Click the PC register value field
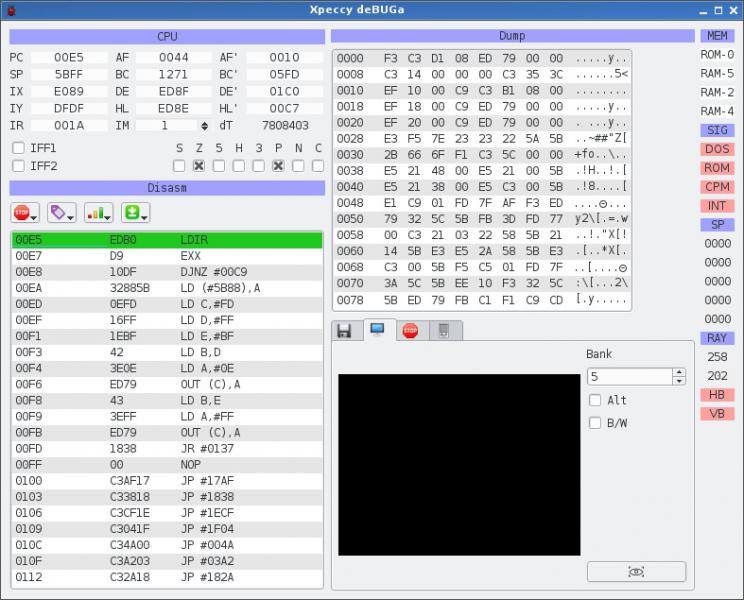The image size is (744, 600). pyautogui.click(x=69, y=58)
